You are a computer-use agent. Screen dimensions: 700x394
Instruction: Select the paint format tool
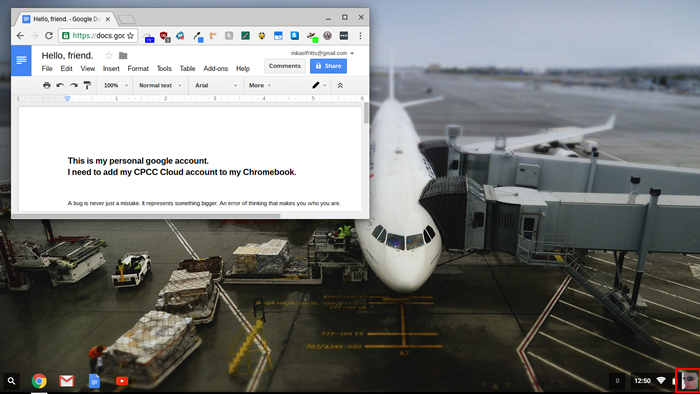tap(88, 85)
